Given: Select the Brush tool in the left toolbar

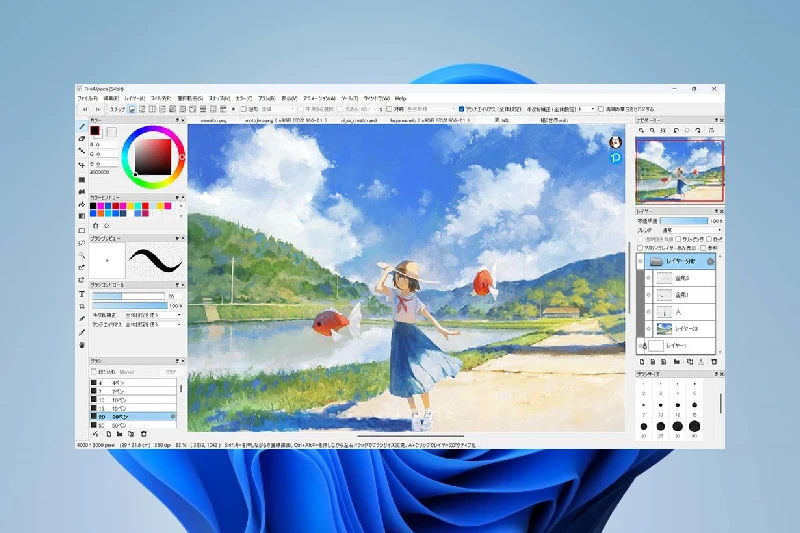Looking at the screenshot, I should [82, 128].
